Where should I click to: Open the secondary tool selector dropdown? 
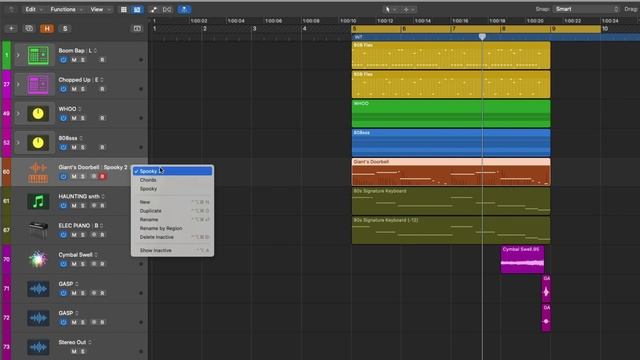point(409,9)
